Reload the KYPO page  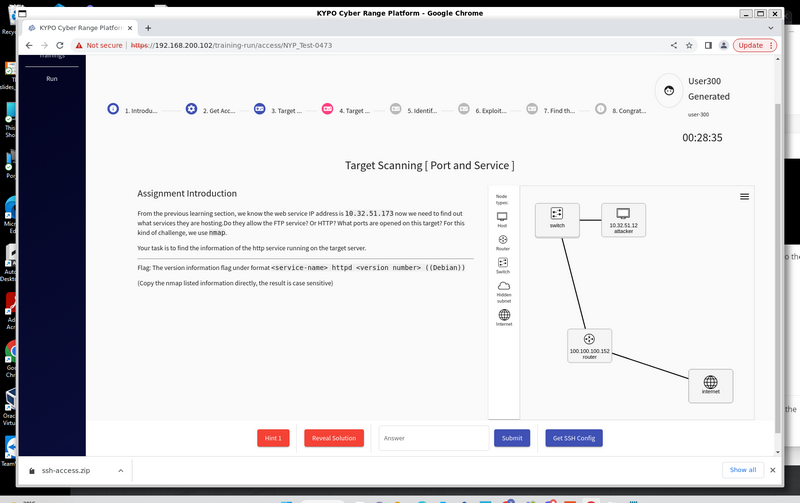[x=60, y=45]
